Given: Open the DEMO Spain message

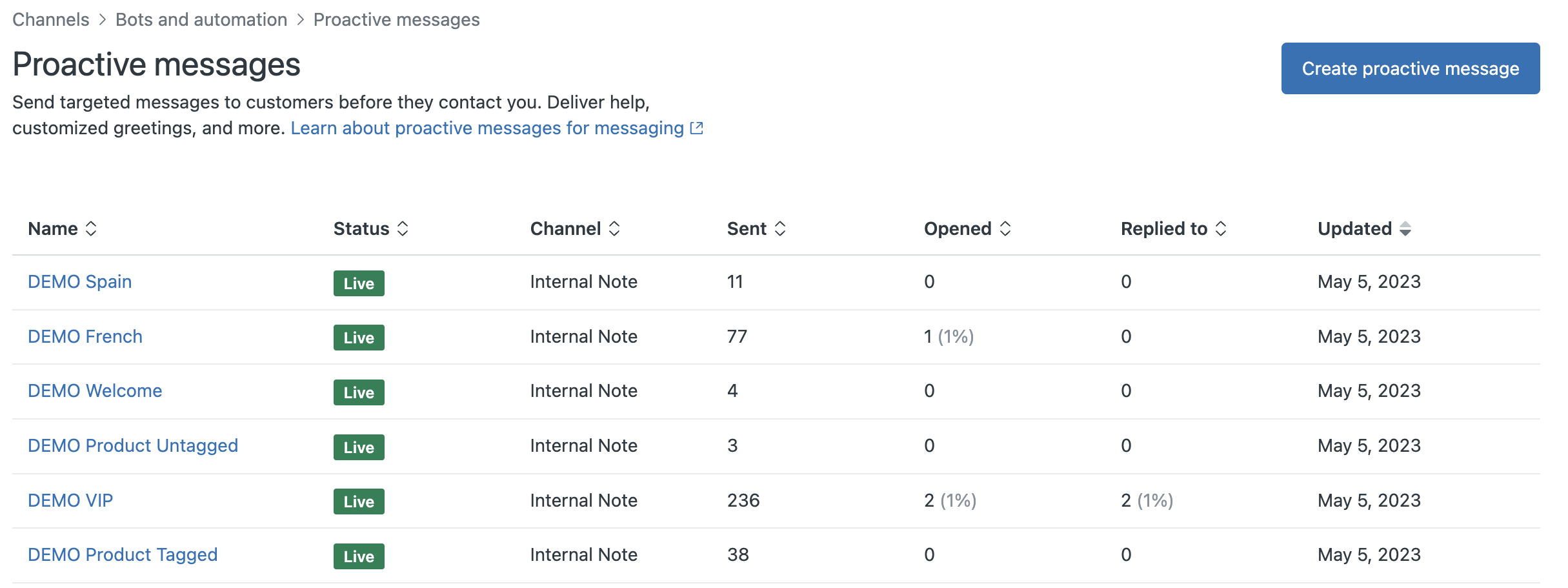Looking at the screenshot, I should (80, 281).
